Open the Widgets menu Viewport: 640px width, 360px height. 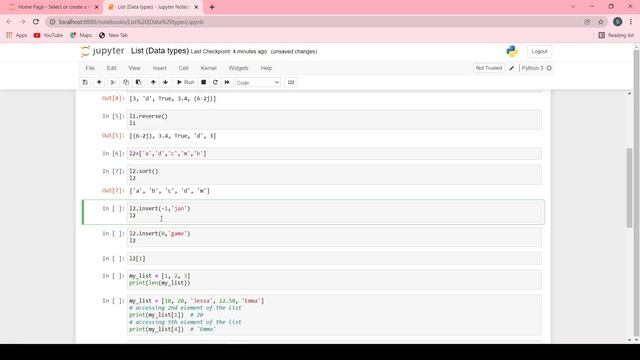coord(238,68)
